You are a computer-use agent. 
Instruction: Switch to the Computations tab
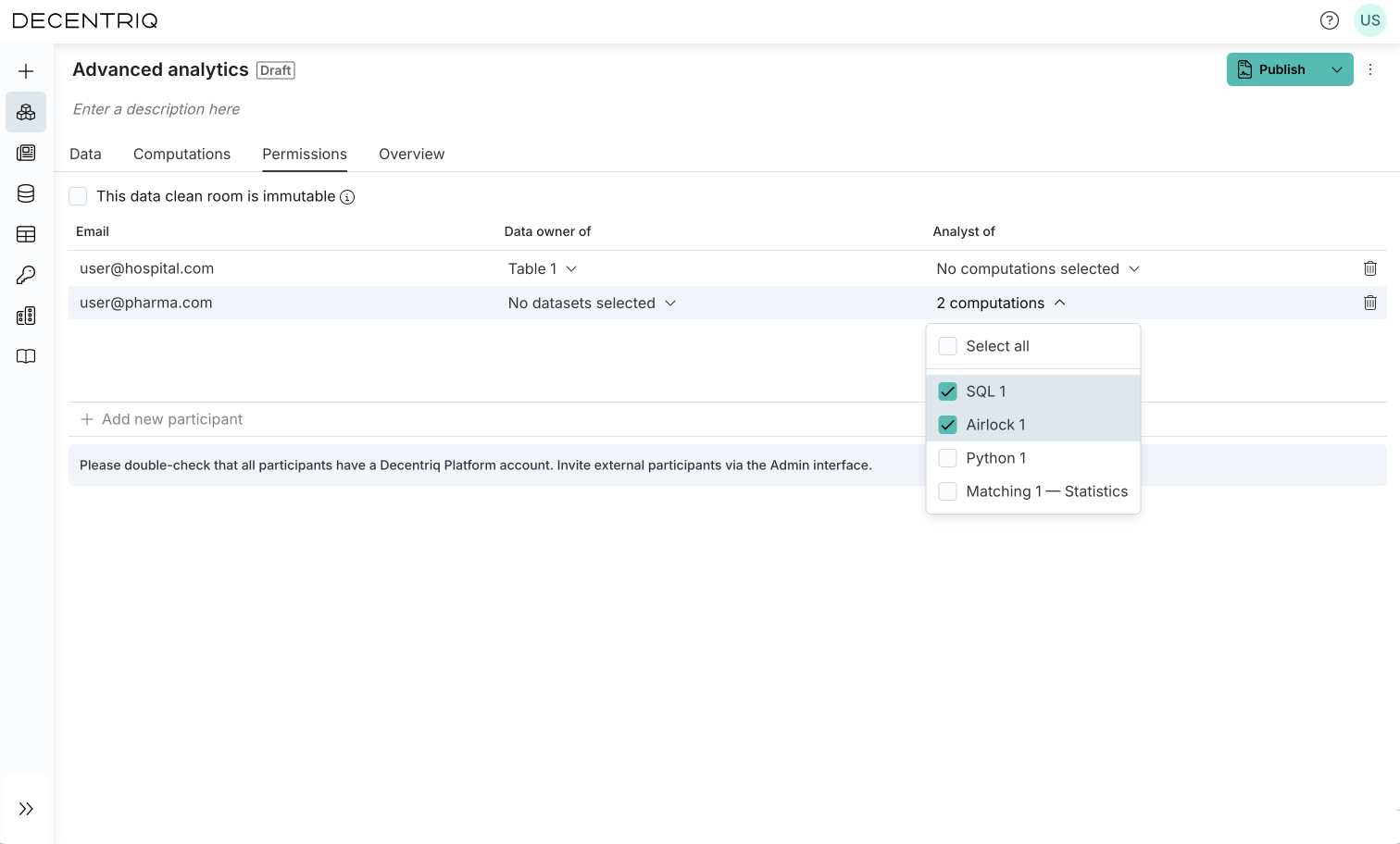[181, 154]
